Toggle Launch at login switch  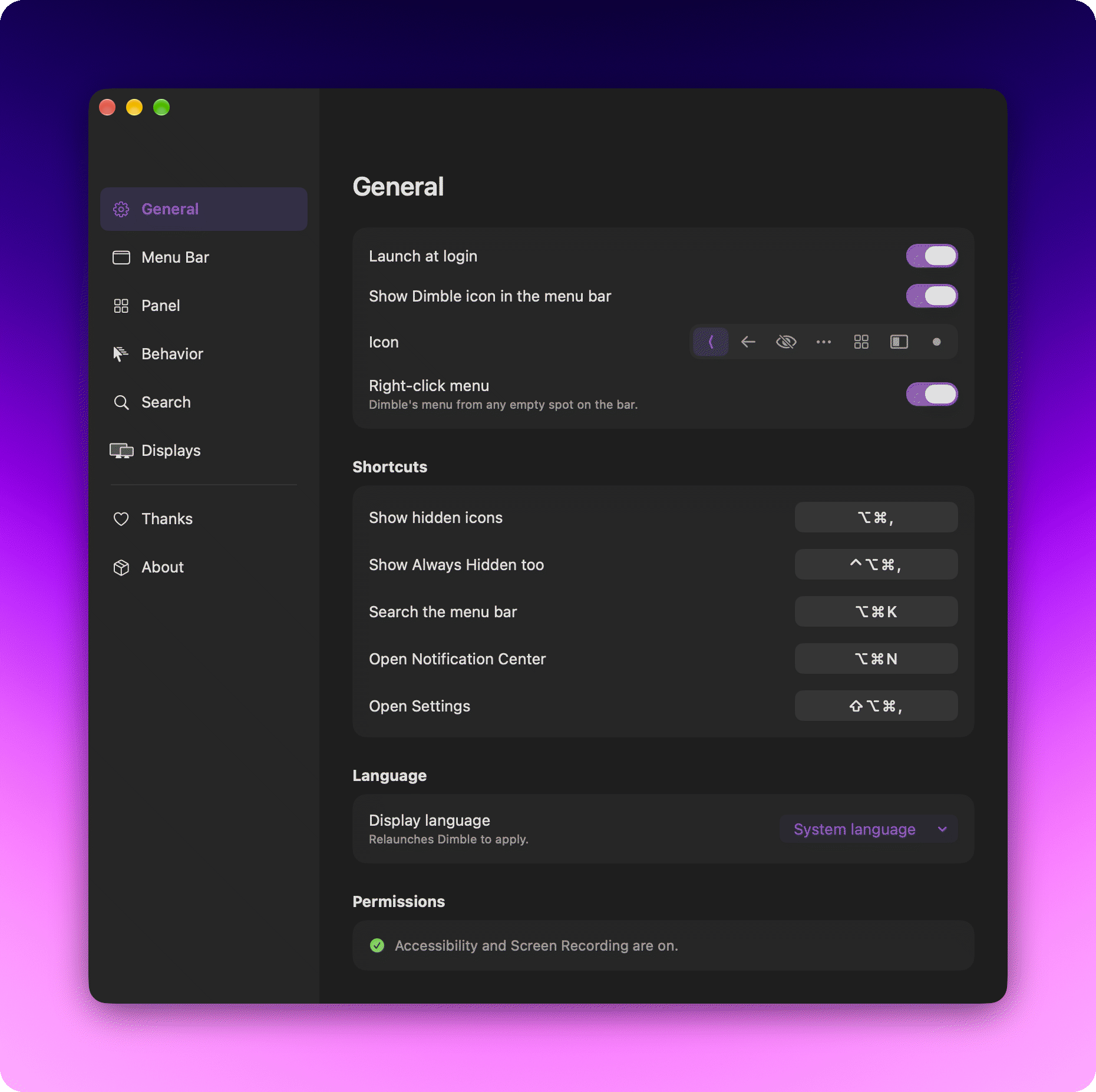coord(932,256)
